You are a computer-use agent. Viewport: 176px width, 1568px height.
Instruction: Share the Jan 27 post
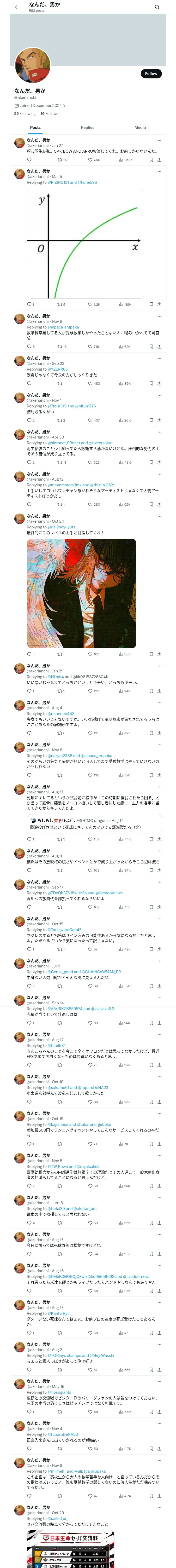pos(159,160)
